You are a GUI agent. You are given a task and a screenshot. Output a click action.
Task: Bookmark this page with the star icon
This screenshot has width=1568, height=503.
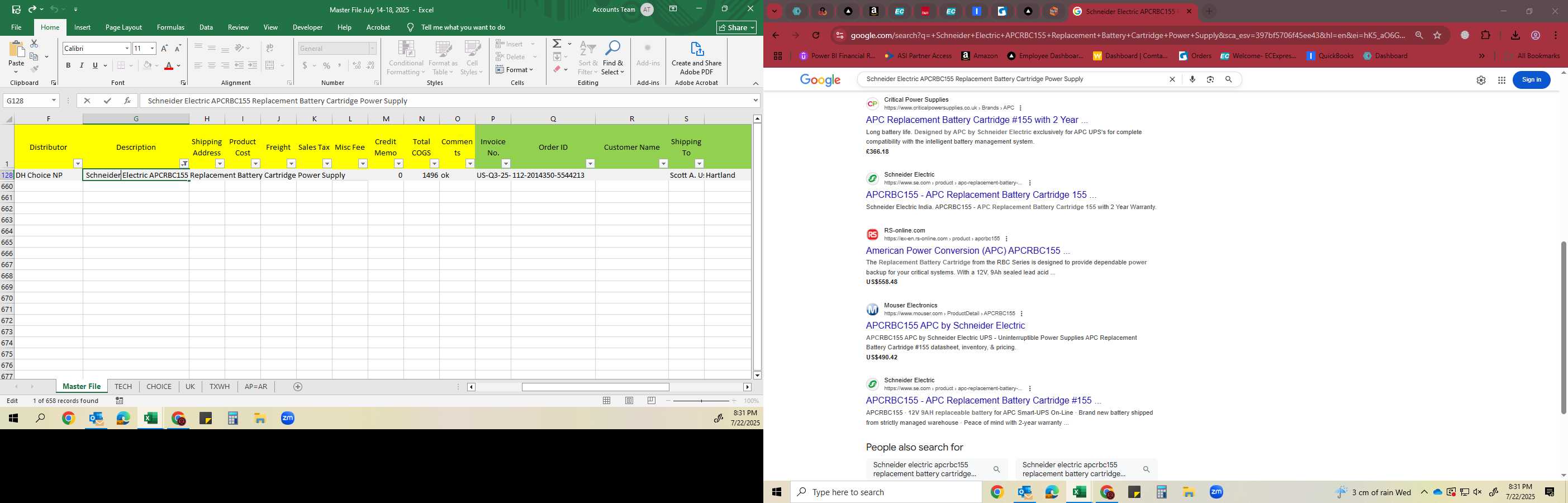point(1437,35)
